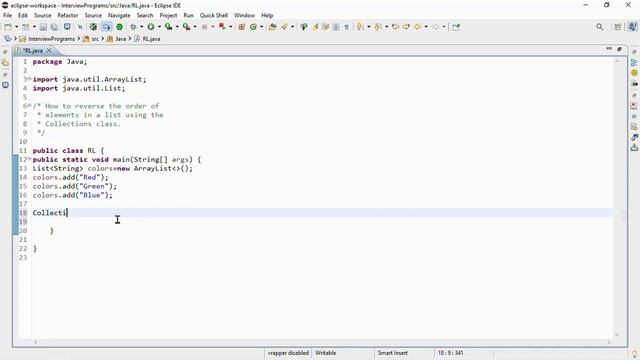Click the bottom icon in the left sidebar

tap(5, 85)
